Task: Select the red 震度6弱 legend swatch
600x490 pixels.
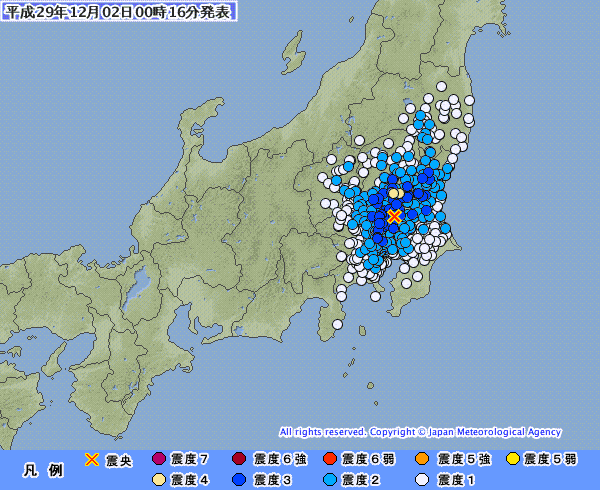Action: click(x=329, y=459)
